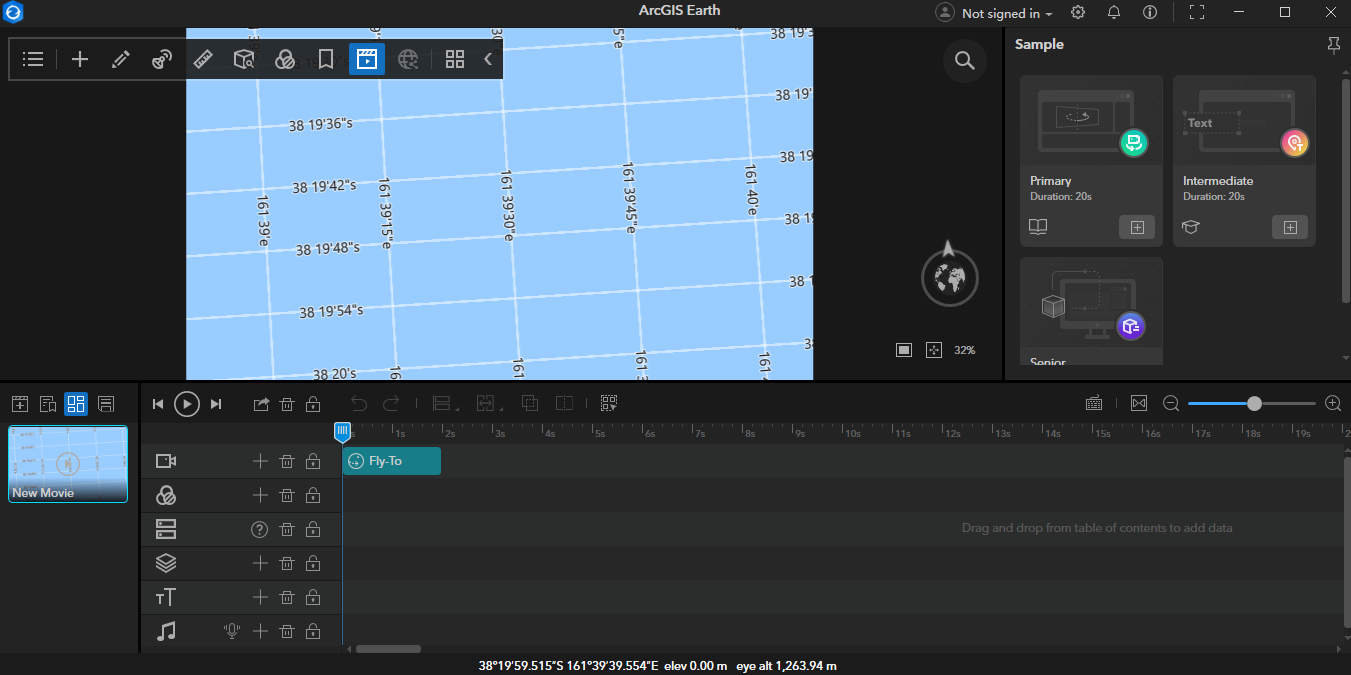
Task: Select the Movie tool in toolbar
Action: click(366, 59)
